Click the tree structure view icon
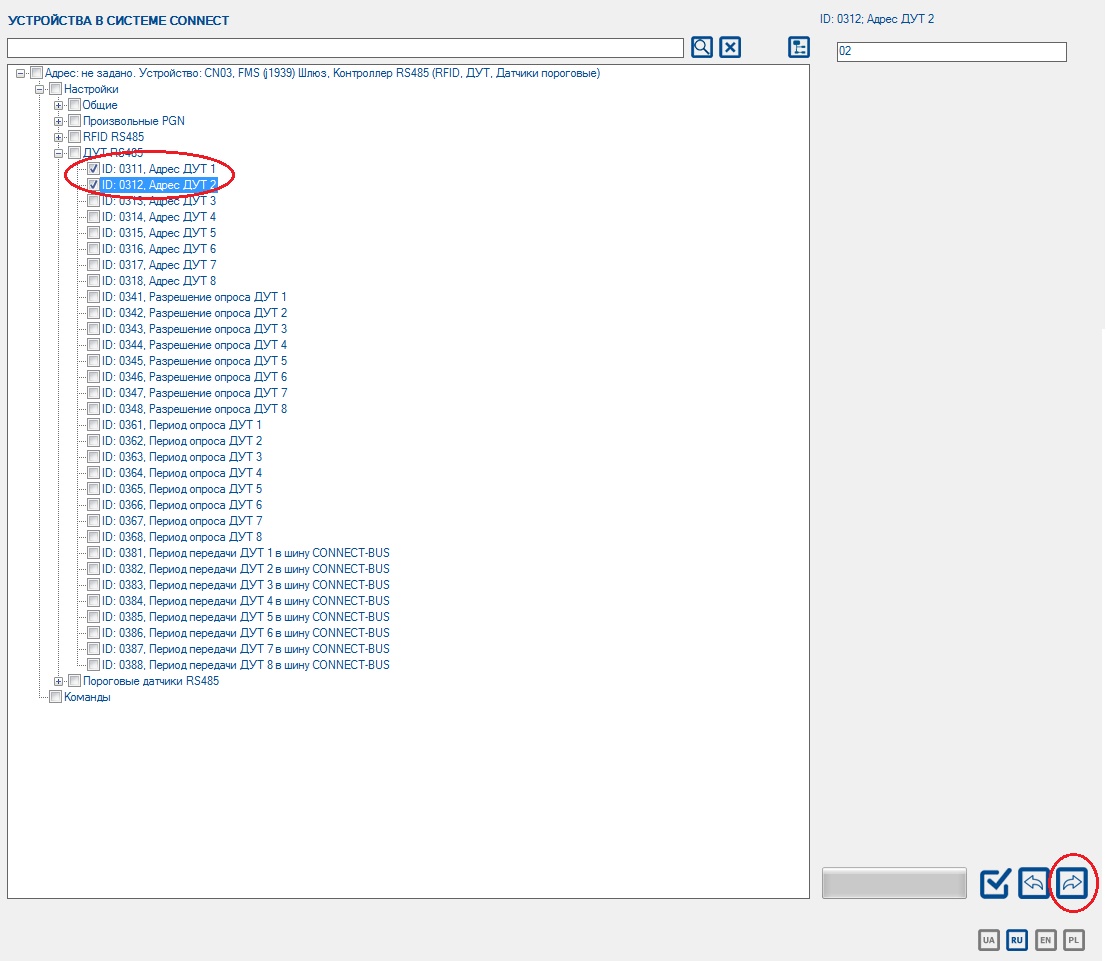The width and height of the screenshot is (1106, 961). 798,47
